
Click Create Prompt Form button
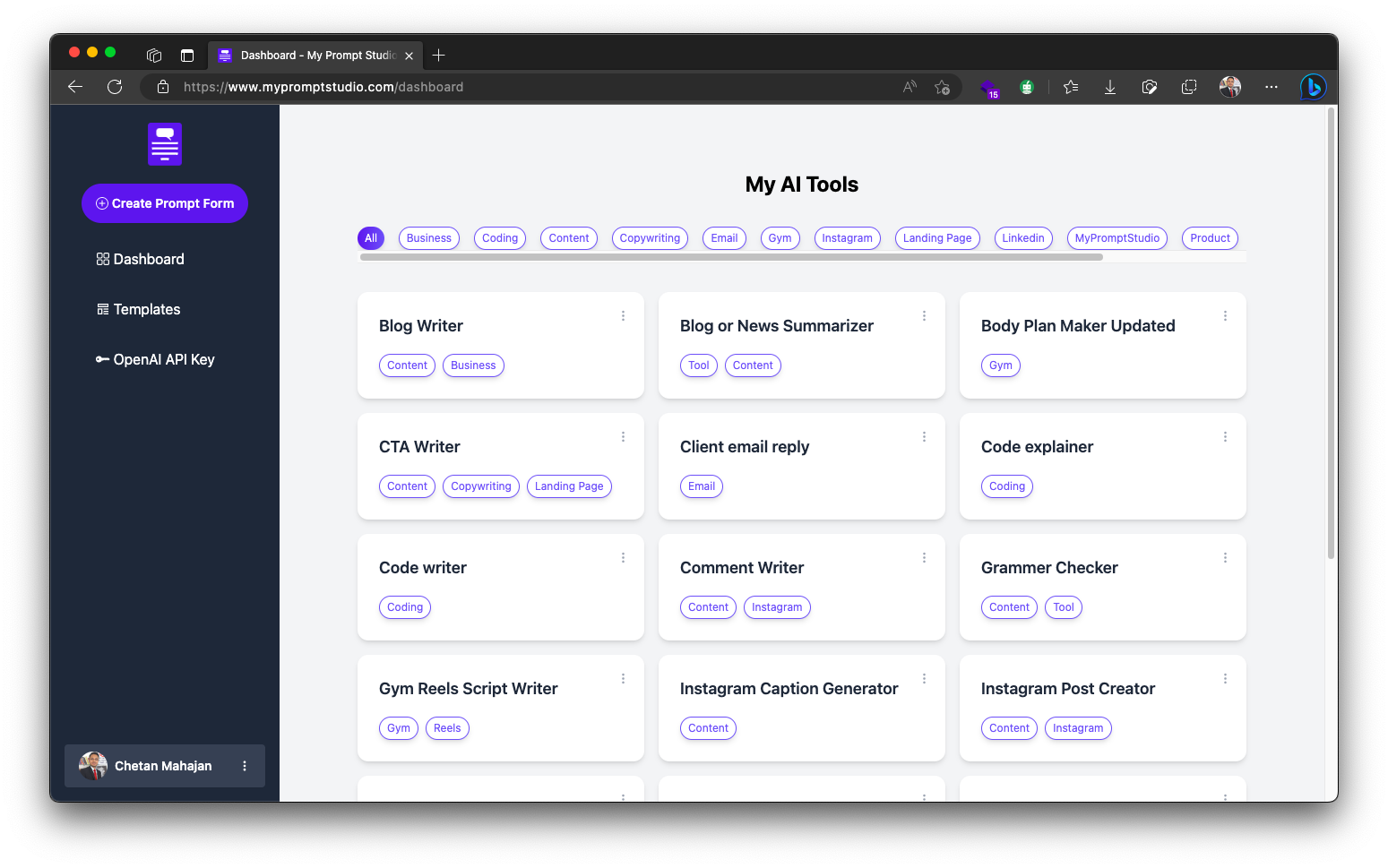(165, 203)
